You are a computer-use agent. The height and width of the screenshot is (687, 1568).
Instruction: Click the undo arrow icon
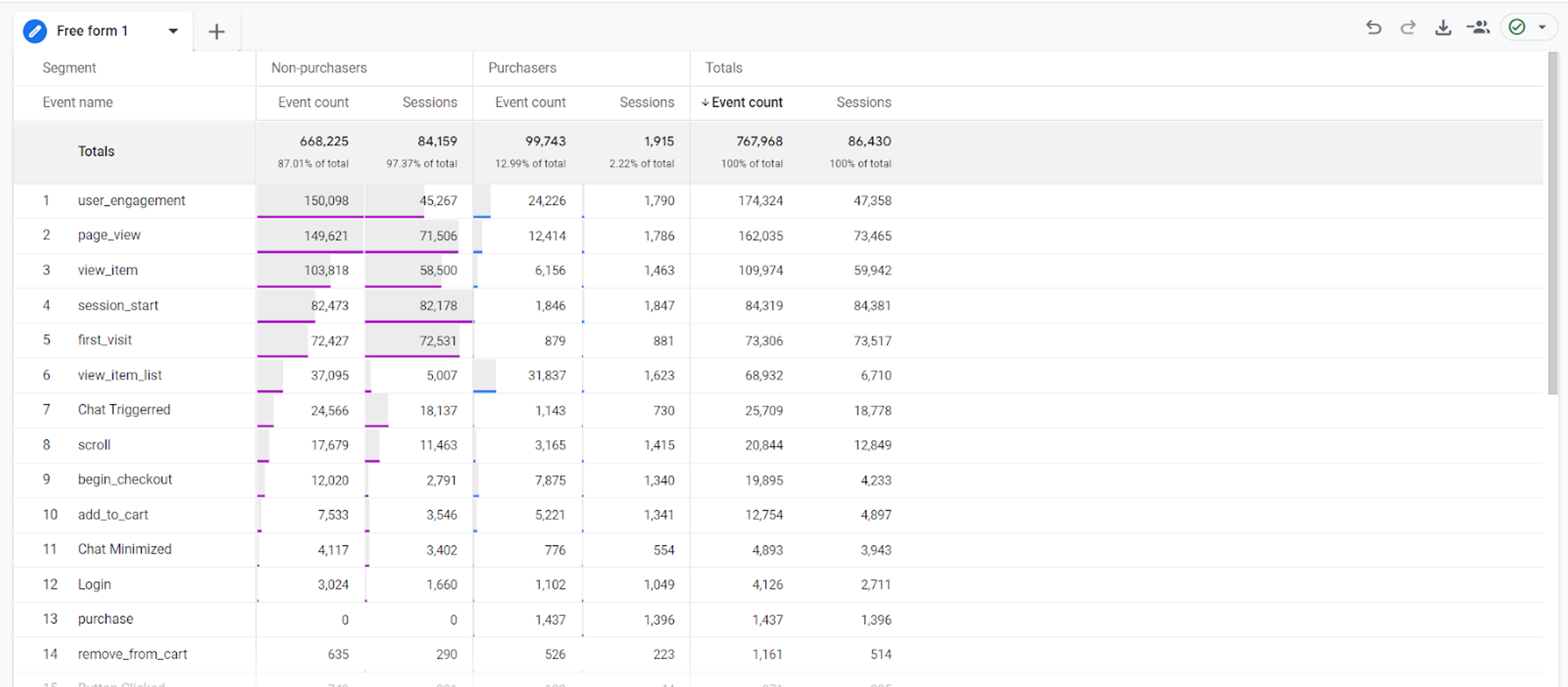pos(1373,28)
